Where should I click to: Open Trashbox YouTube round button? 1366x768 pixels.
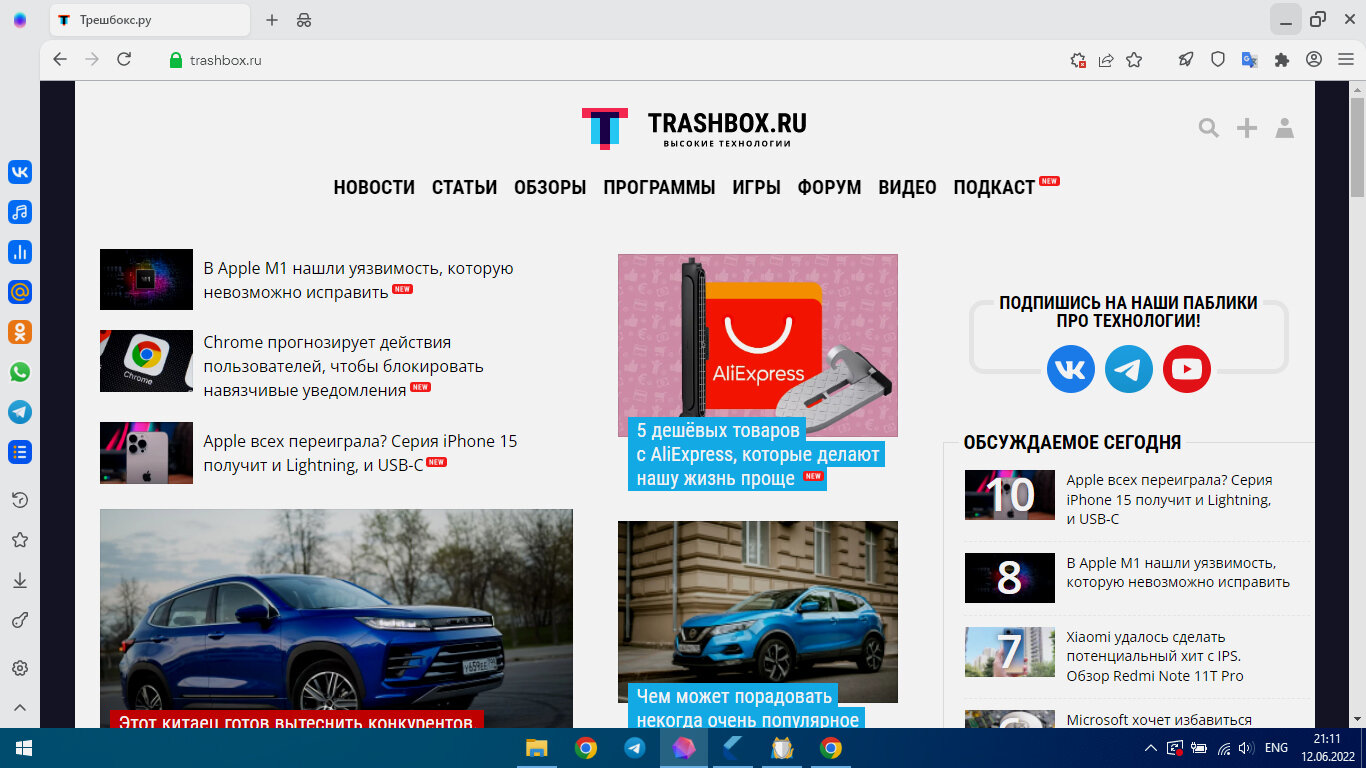1187,369
